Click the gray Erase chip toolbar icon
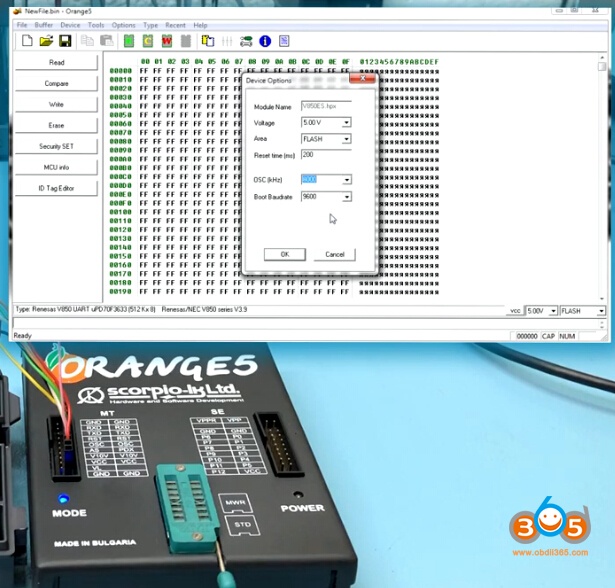 [x=186, y=41]
